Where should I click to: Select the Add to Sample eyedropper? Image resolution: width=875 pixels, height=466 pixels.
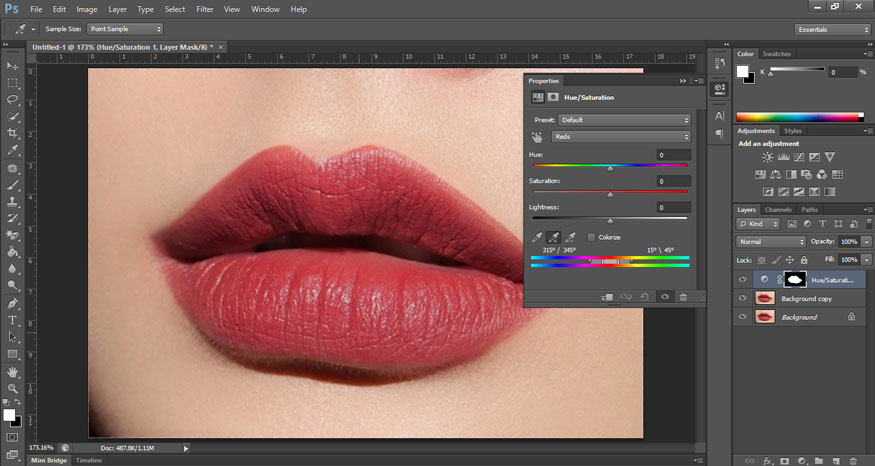pos(554,237)
